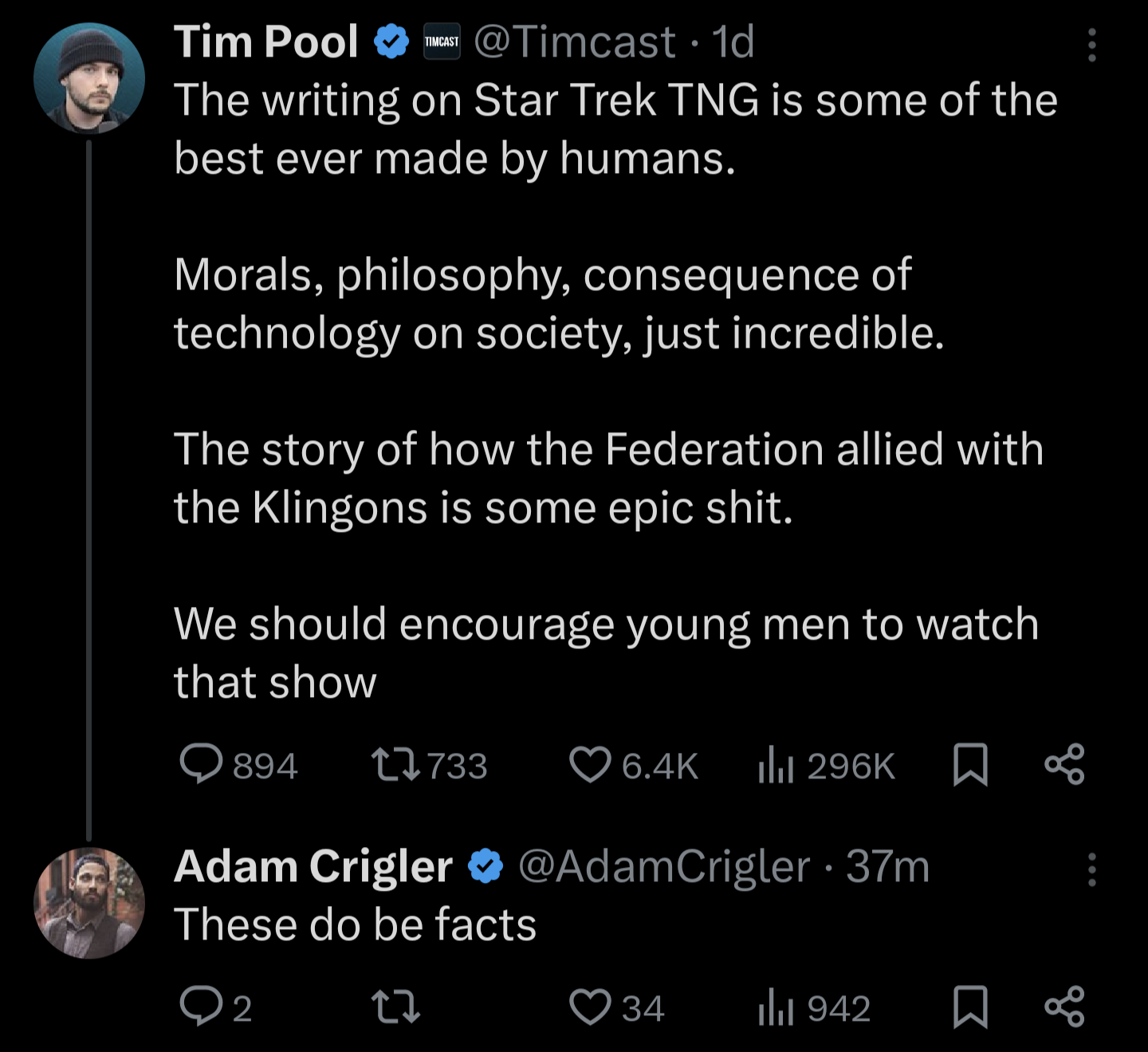This screenshot has height=1052, width=1148.
Task: Open more options menu on Tim Pool's tweet
Action: [1092, 45]
